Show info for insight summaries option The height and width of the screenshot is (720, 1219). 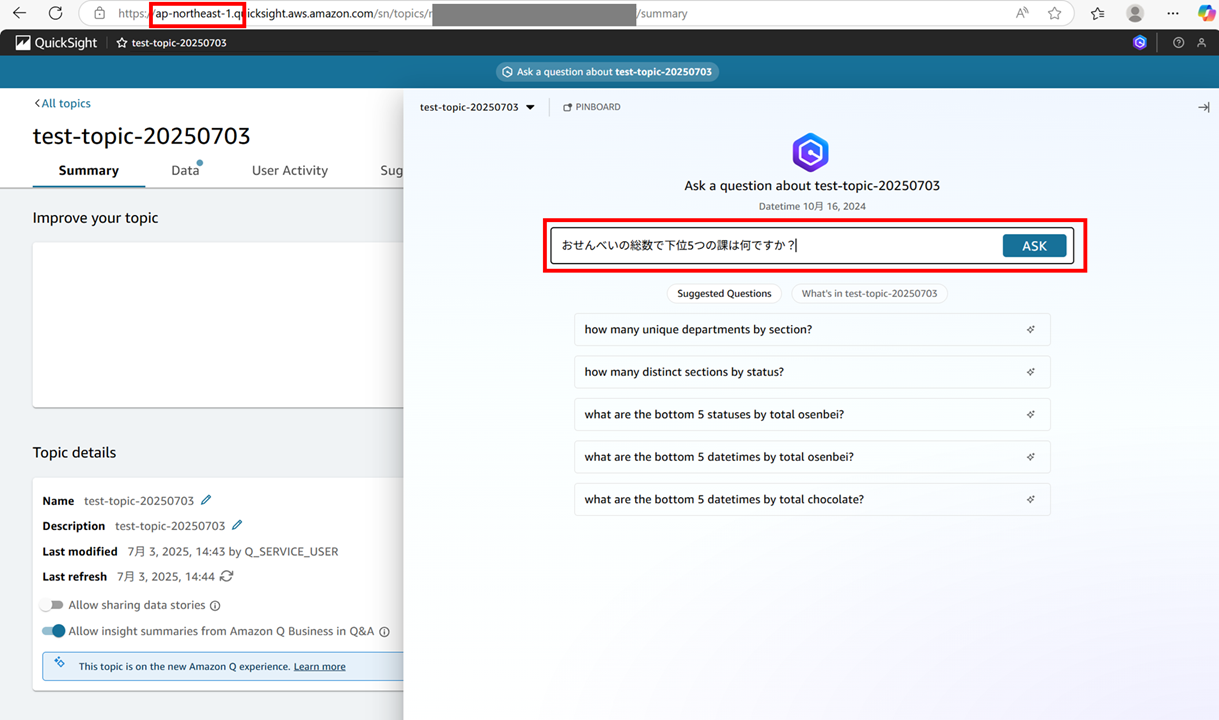click(384, 631)
